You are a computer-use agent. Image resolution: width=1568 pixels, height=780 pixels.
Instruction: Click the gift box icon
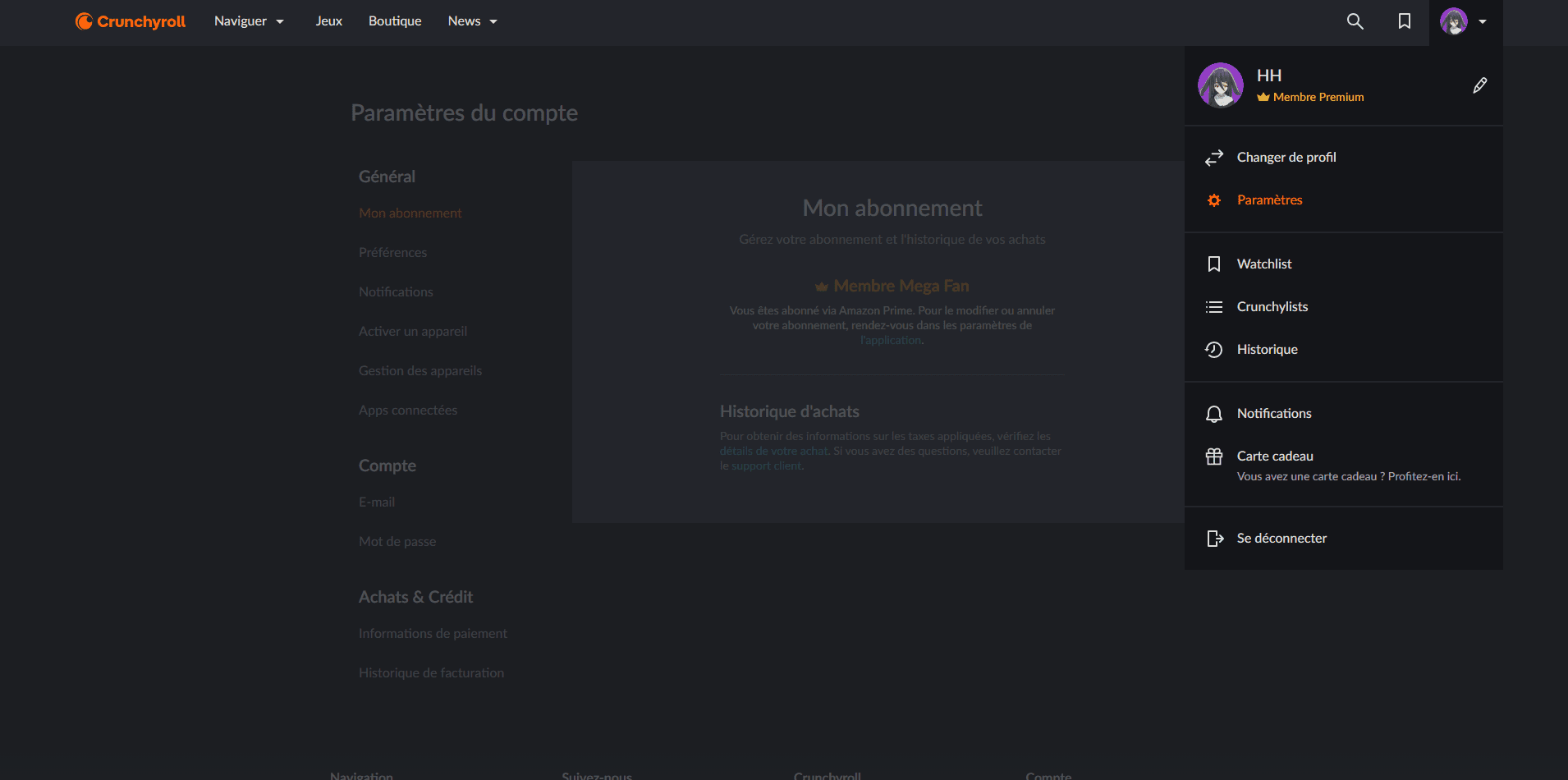pyautogui.click(x=1214, y=457)
